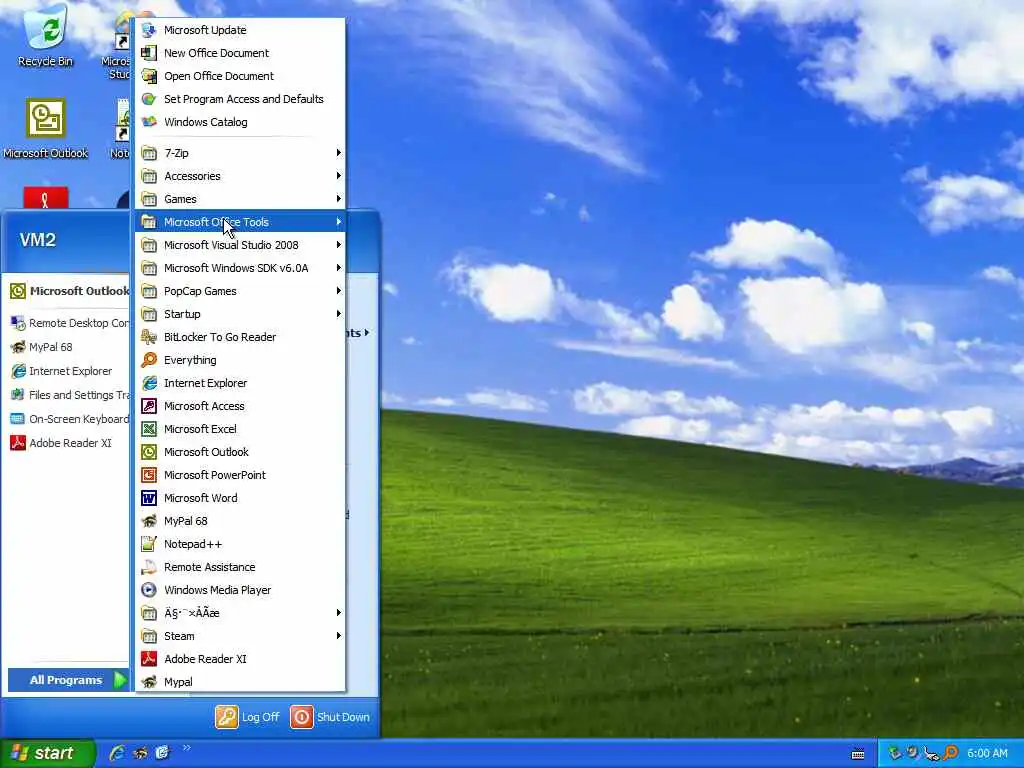The height and width of the screenshot is (768, 1024).
Task: Click the keyboard icon on the taskbar
Action: (858, 754)
